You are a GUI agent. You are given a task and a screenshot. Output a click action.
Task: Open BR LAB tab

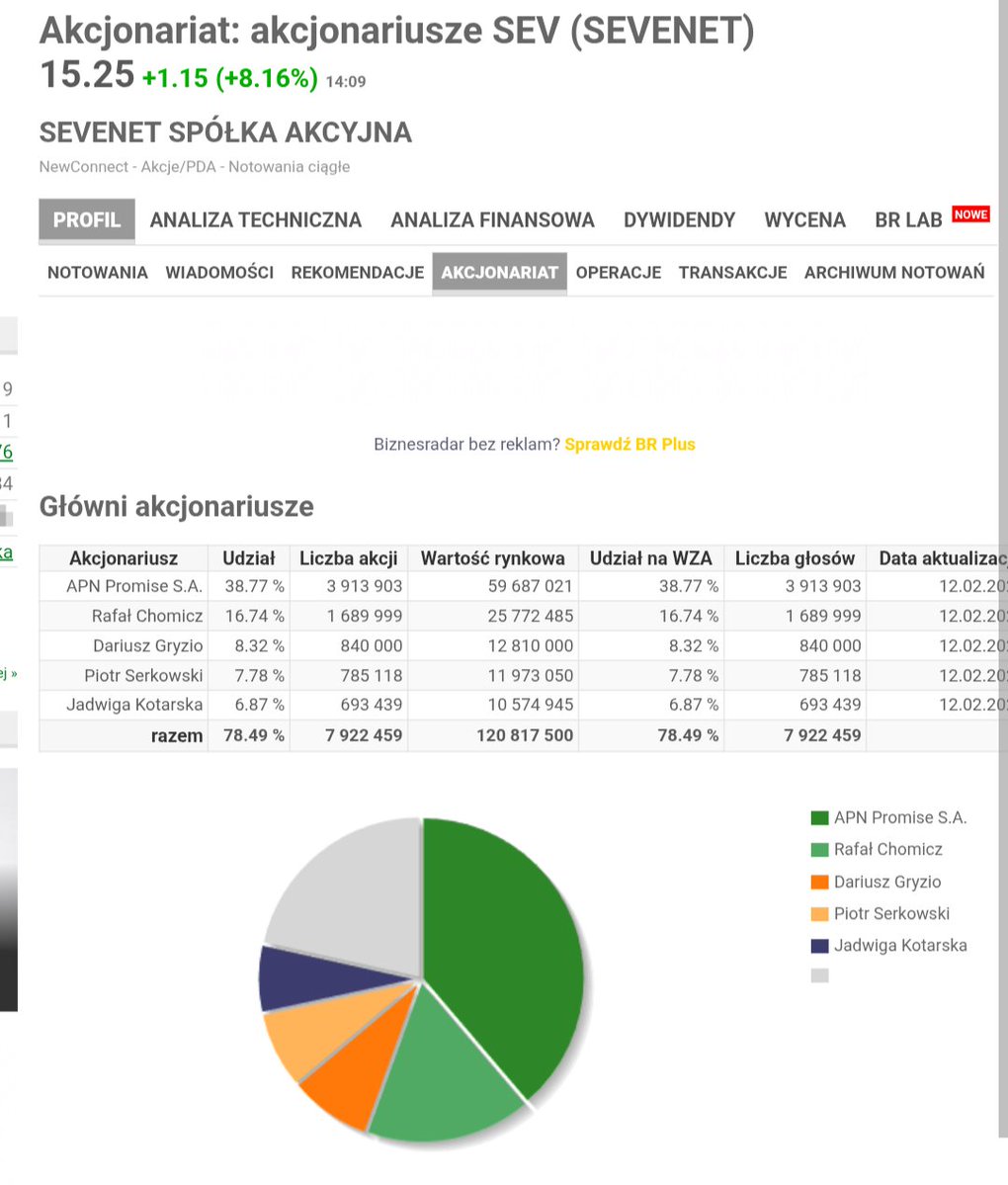908,220
